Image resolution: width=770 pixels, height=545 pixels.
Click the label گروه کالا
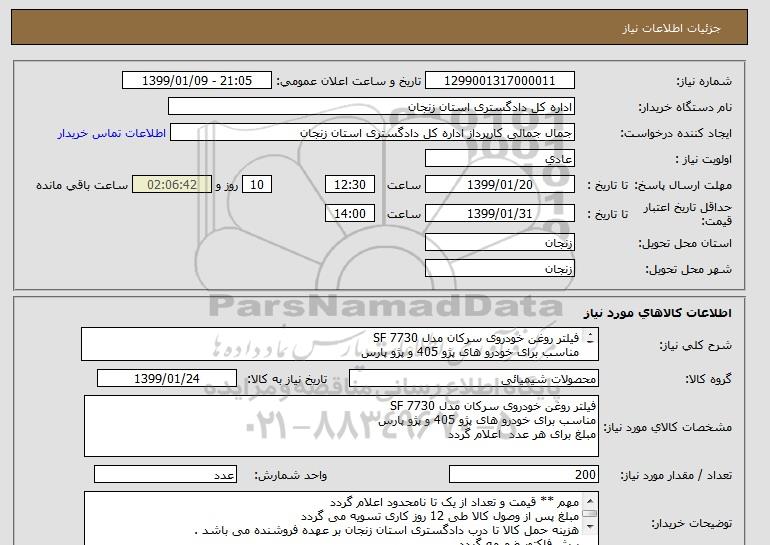709,379
